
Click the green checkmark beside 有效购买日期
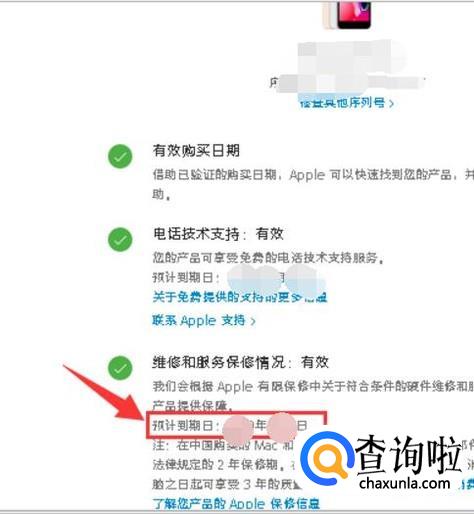coord(120,156)
